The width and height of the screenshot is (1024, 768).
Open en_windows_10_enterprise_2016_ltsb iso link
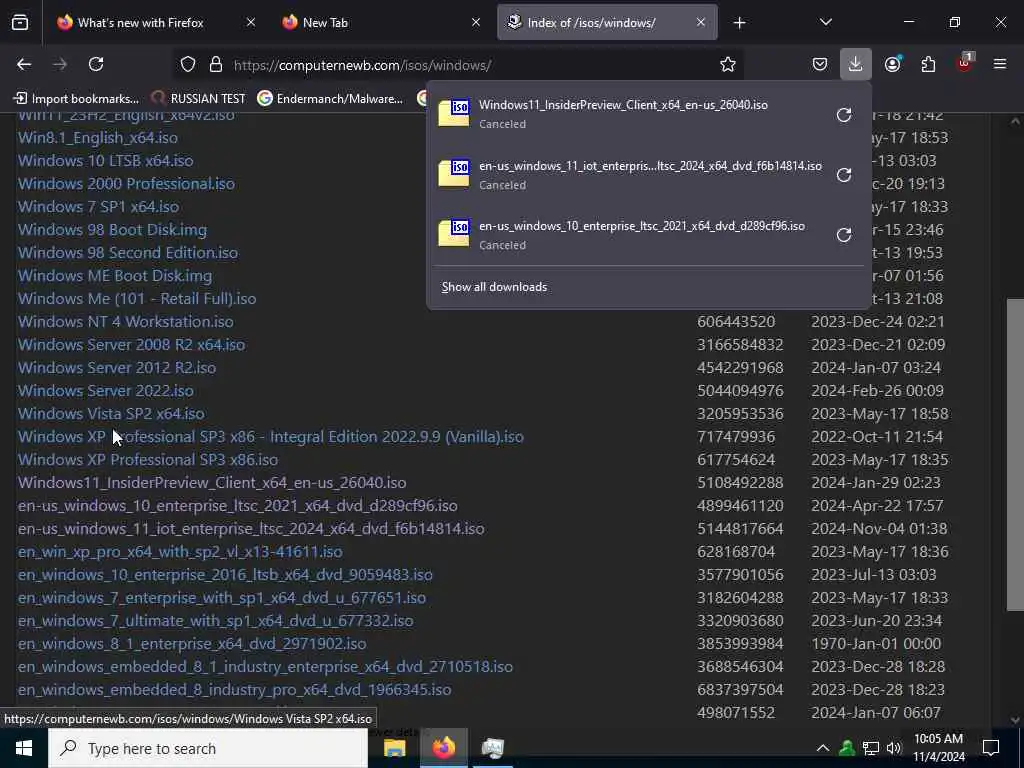(x=225, y=575)
